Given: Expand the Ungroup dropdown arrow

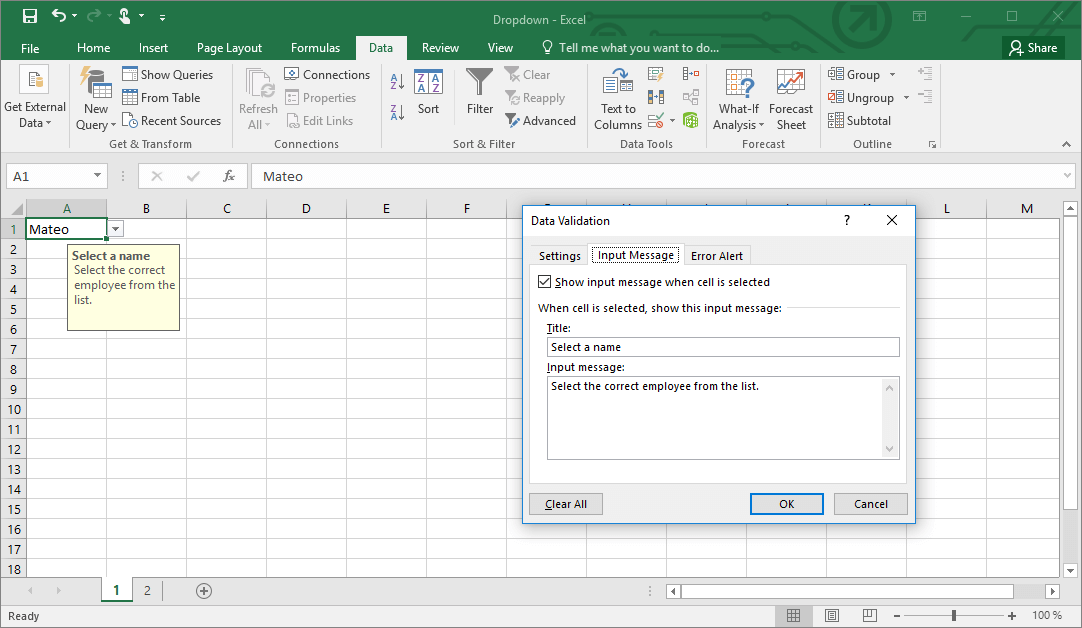Looking at the screenshot, I should [x=906, y=98].
